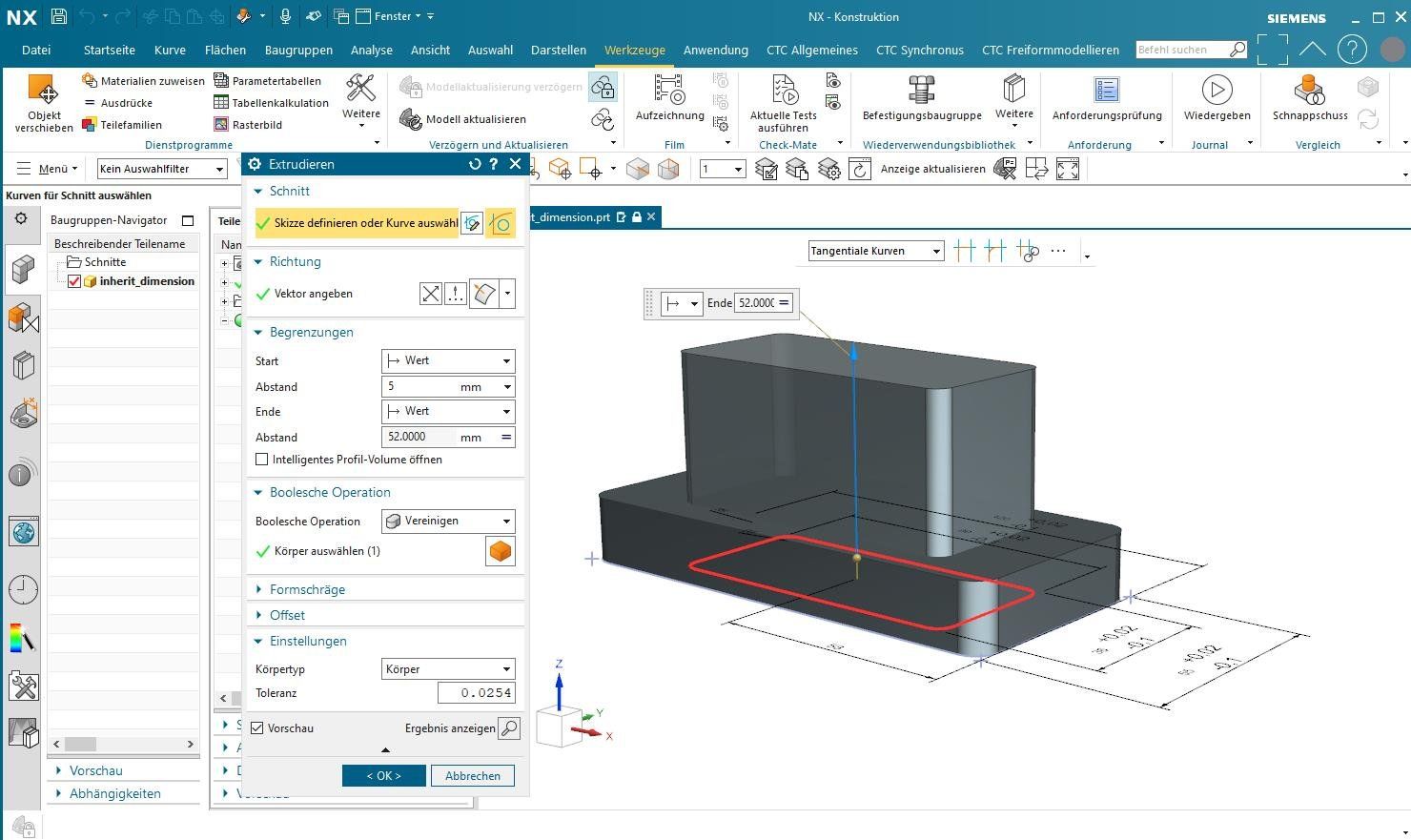This screenshot has width=1411, height=840.
Task: Expand the Formschräge section
Action: 307,589
